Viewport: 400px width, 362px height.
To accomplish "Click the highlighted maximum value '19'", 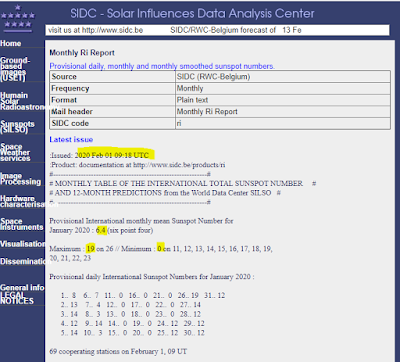I will pyautogui.click(x=90, y=249).
